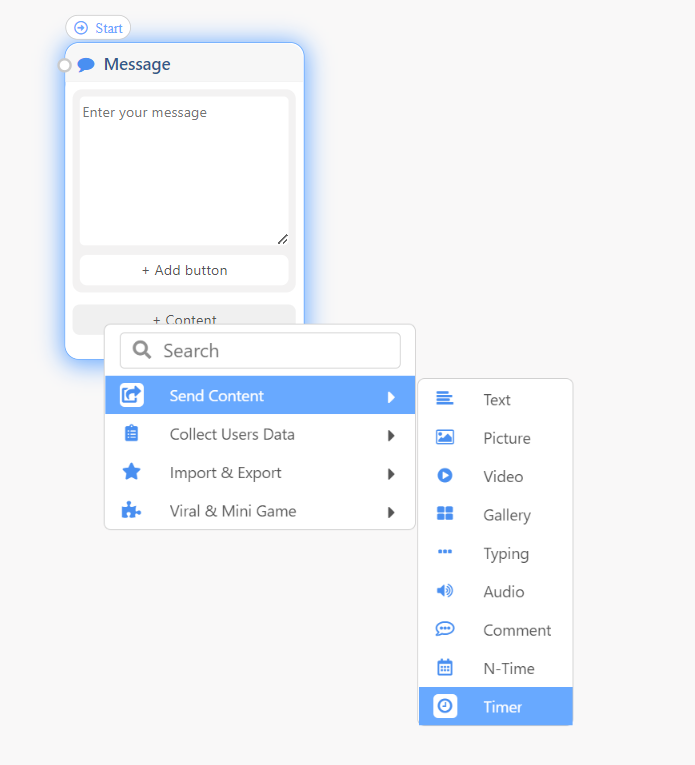This screenshot has width=695, height=765.
Task: Click the Comment chat bubble icon
Action: click(x=444, y=629)
